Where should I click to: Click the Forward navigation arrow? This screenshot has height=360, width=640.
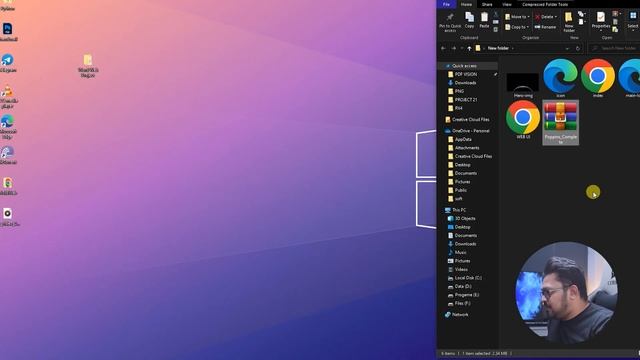pos(453,48)
